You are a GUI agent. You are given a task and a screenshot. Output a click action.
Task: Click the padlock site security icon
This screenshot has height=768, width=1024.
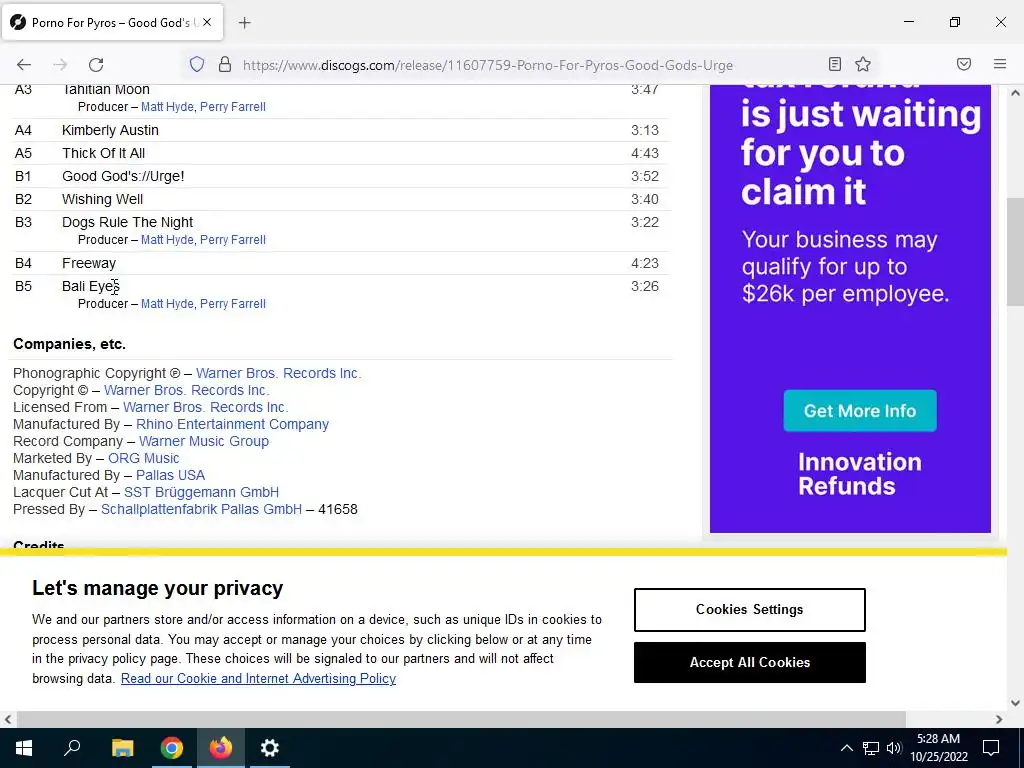point(225,65)
